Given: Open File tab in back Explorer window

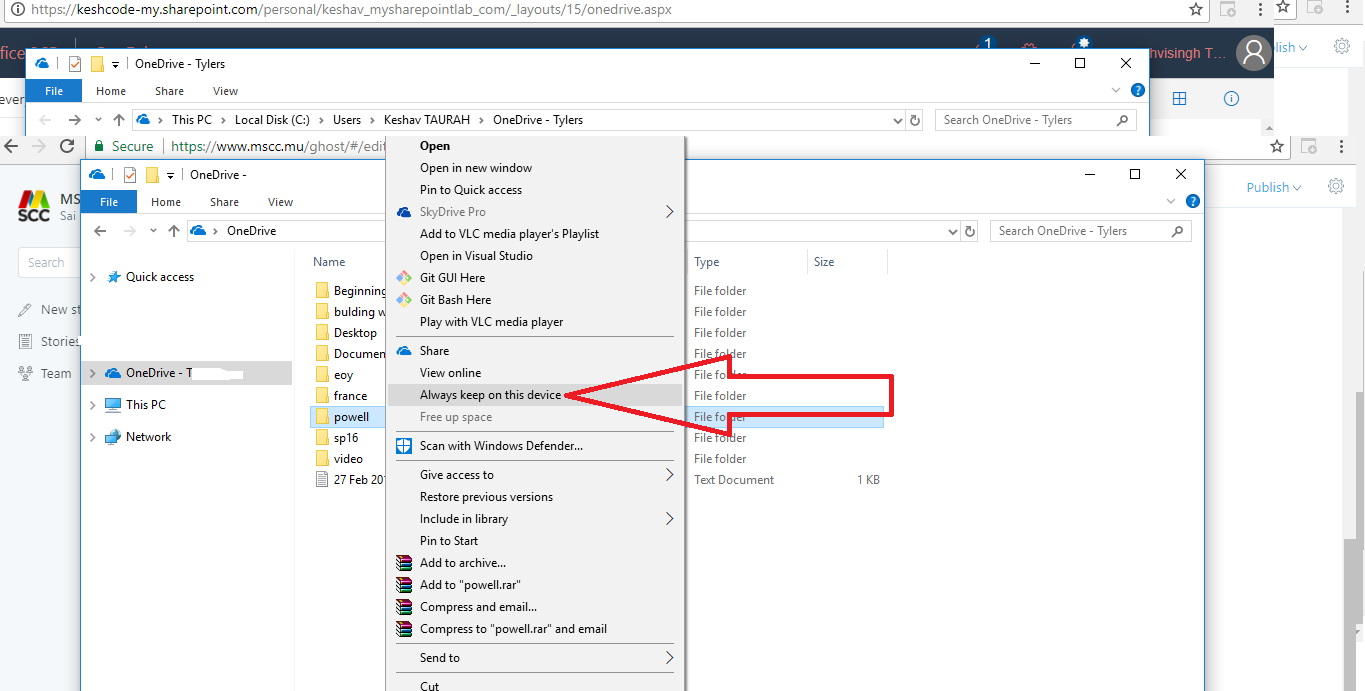Looking at the screenshot, I should 54,91.
